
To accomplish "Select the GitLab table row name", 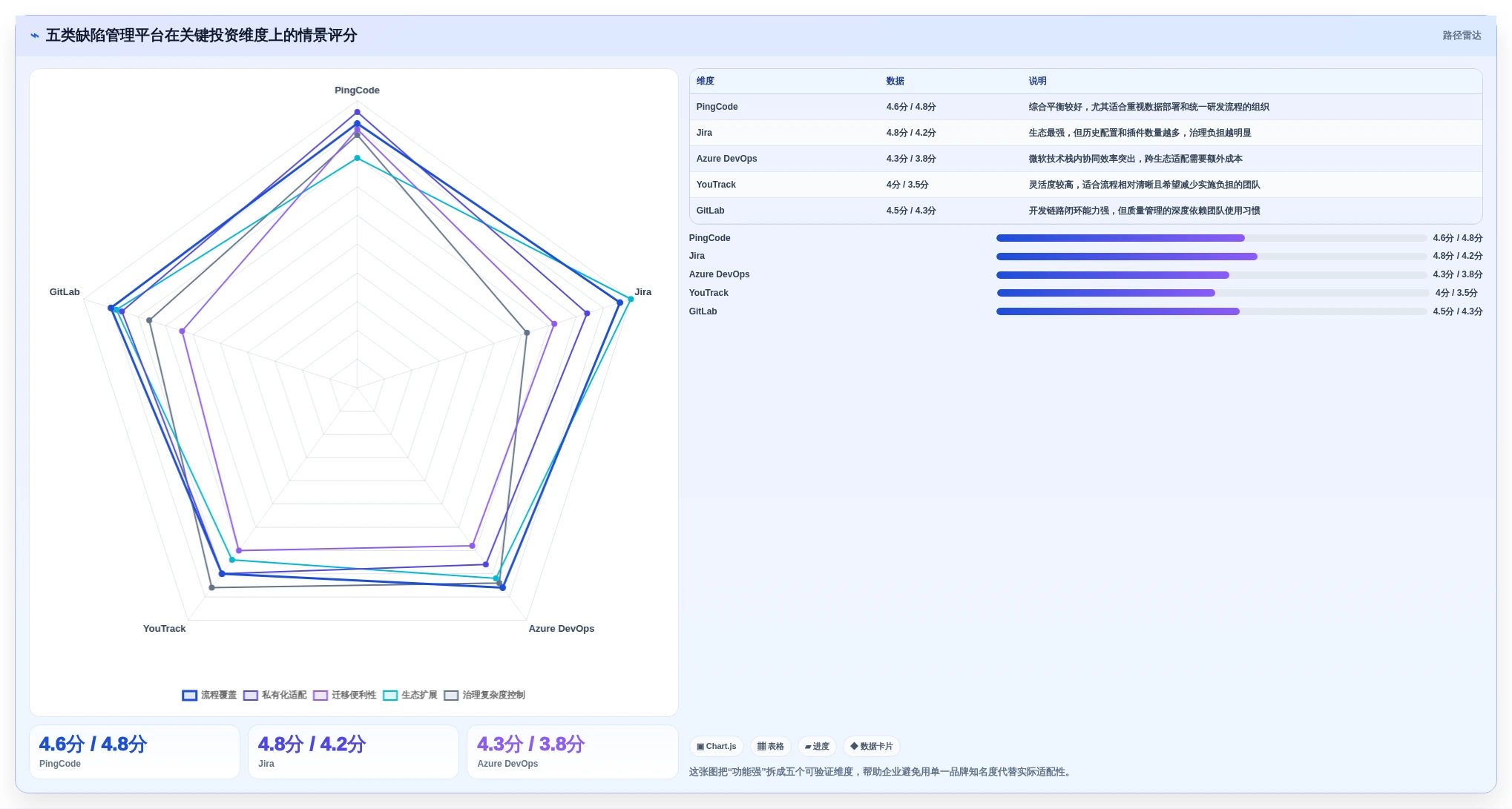I will point(710,211).
